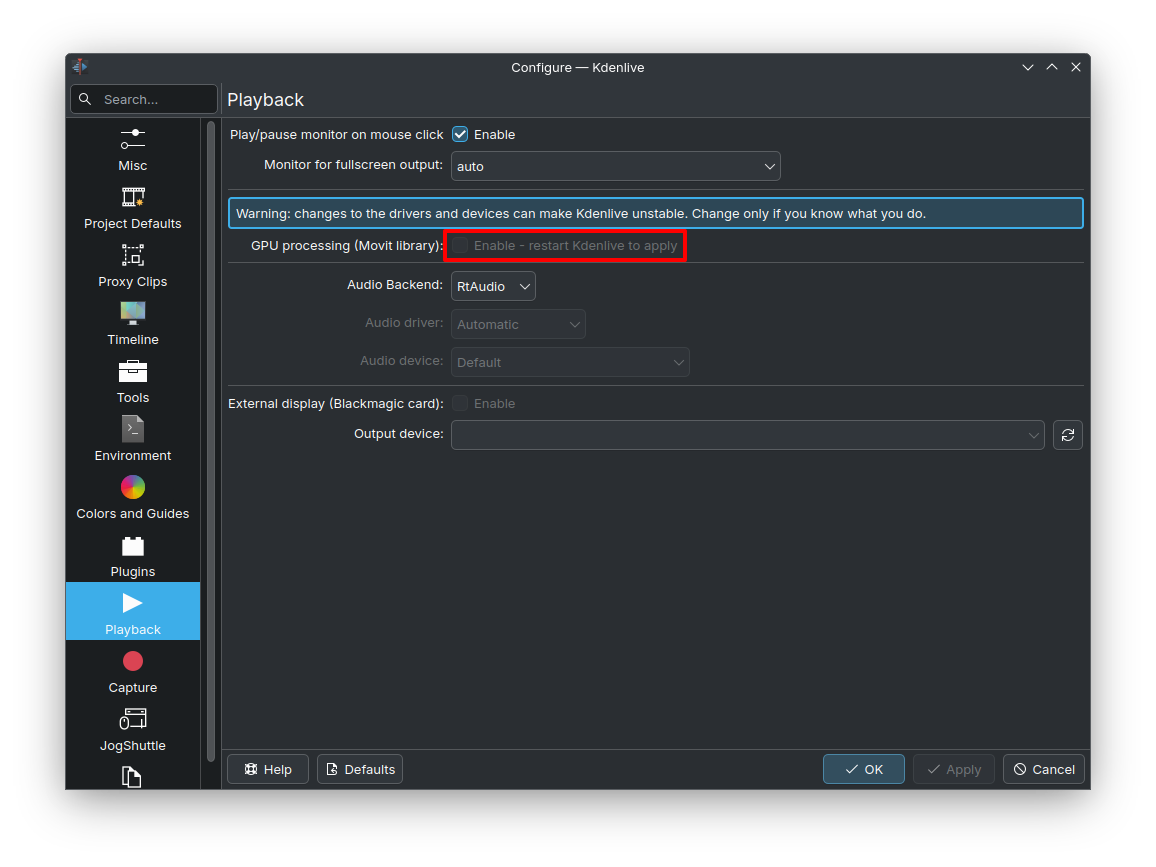Click the Apply button
Image resolution: width=1156 pixels, height=867 pixels.
click(x=954, y=769)
